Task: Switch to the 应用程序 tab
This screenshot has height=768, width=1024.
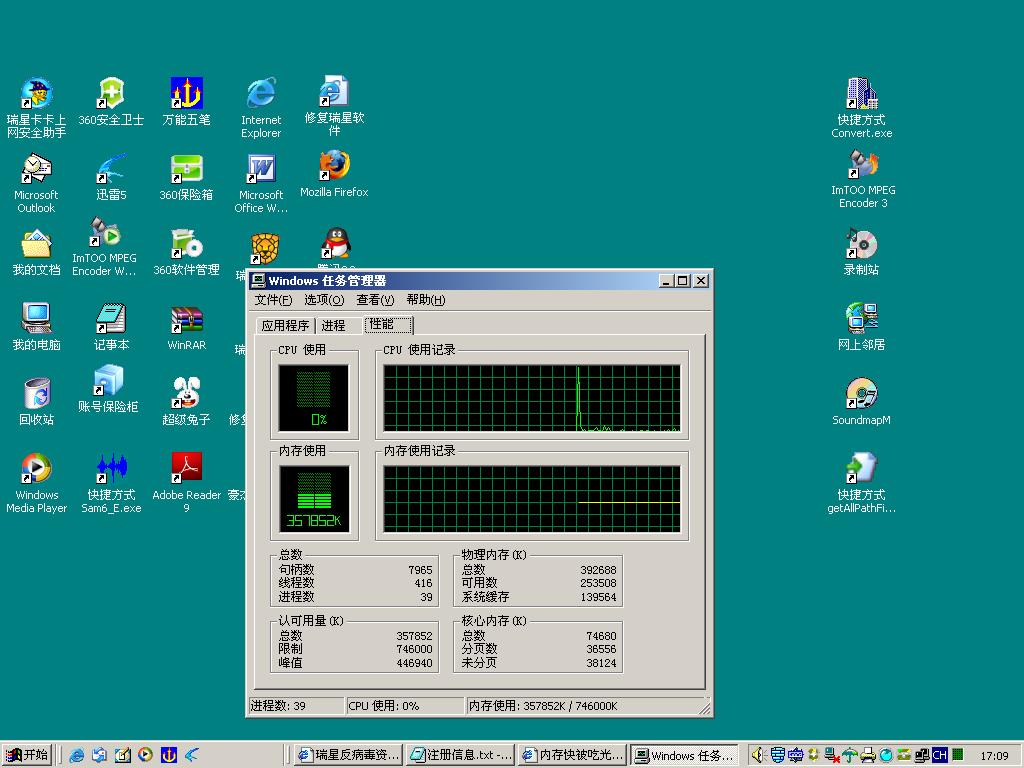Action: click(285, 325)
